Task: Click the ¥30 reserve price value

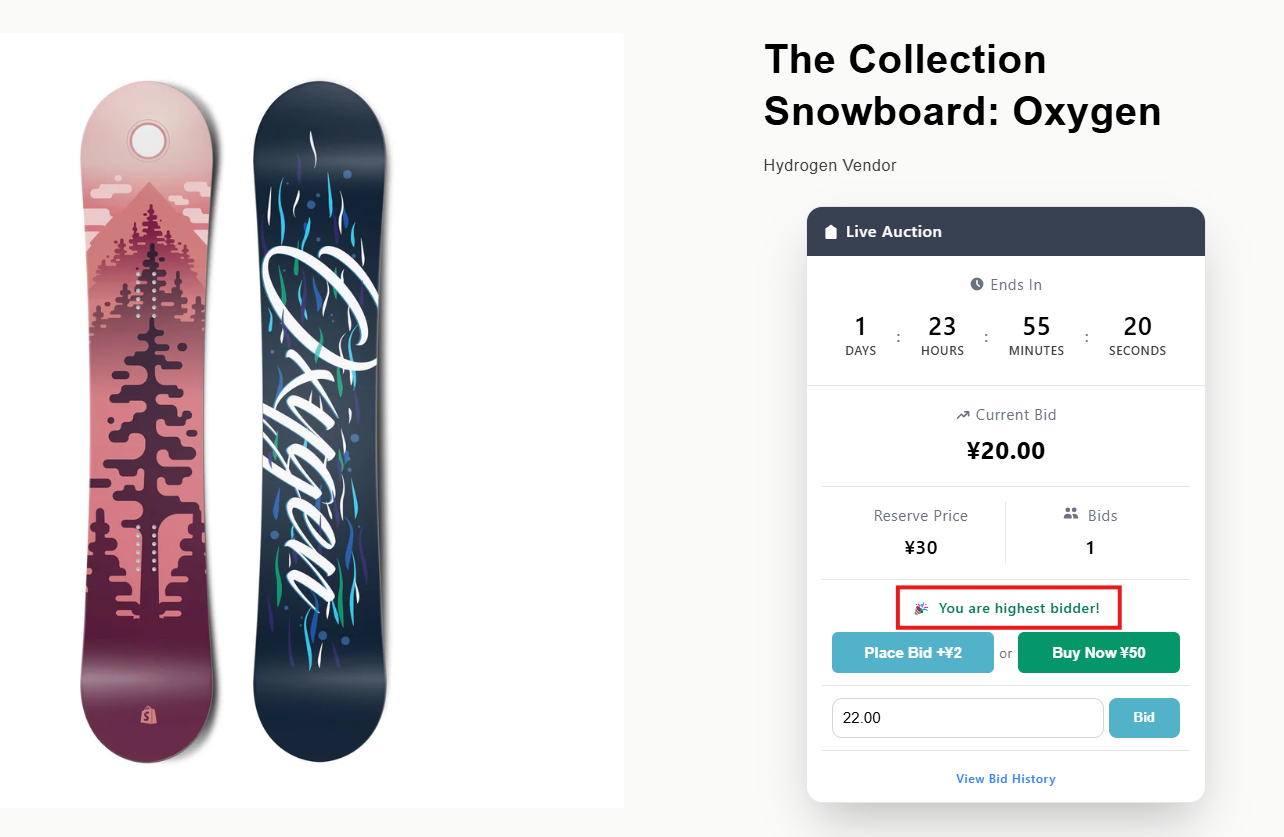Action: click(x=920, y=548)
